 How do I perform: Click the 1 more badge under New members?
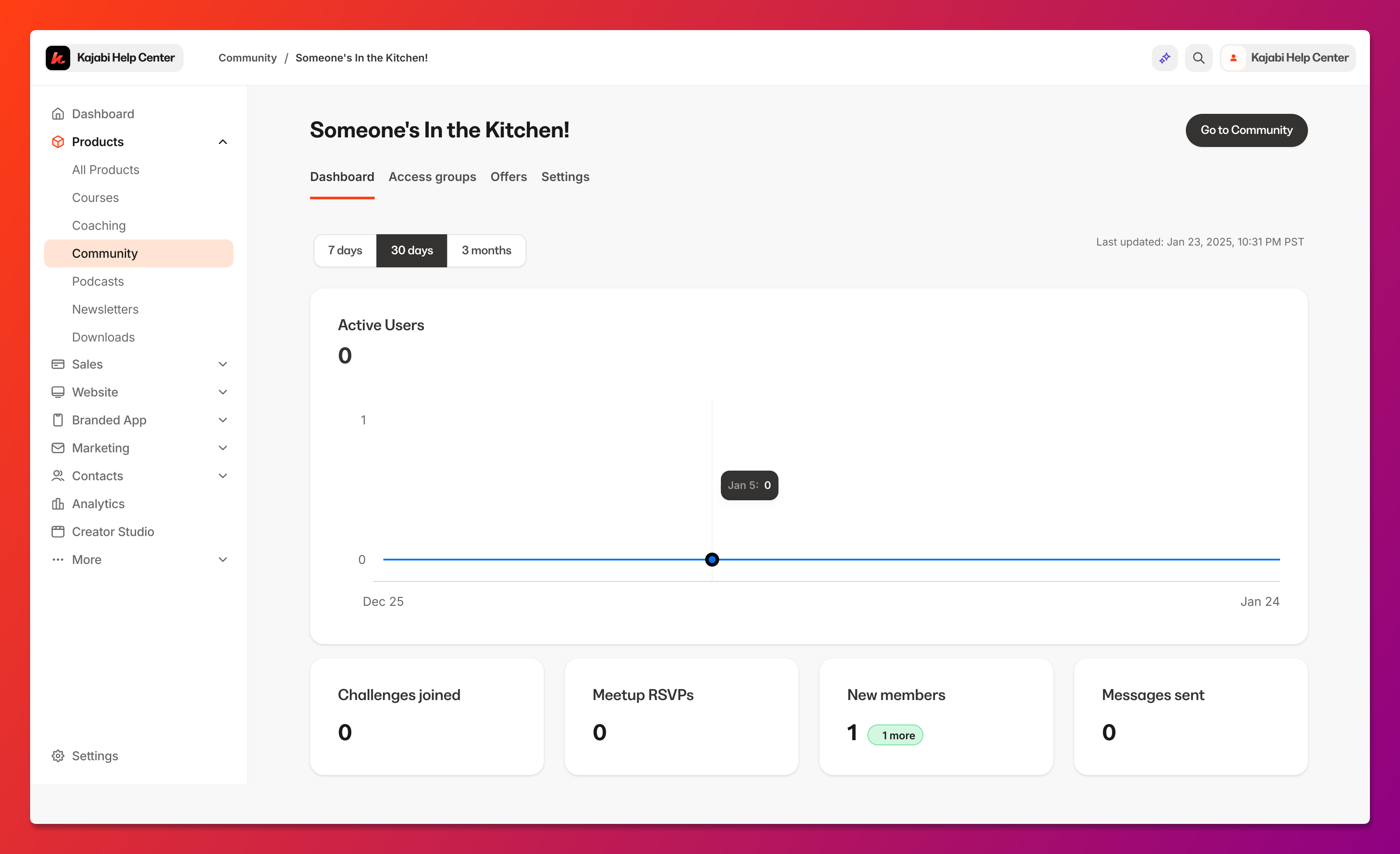895,735
